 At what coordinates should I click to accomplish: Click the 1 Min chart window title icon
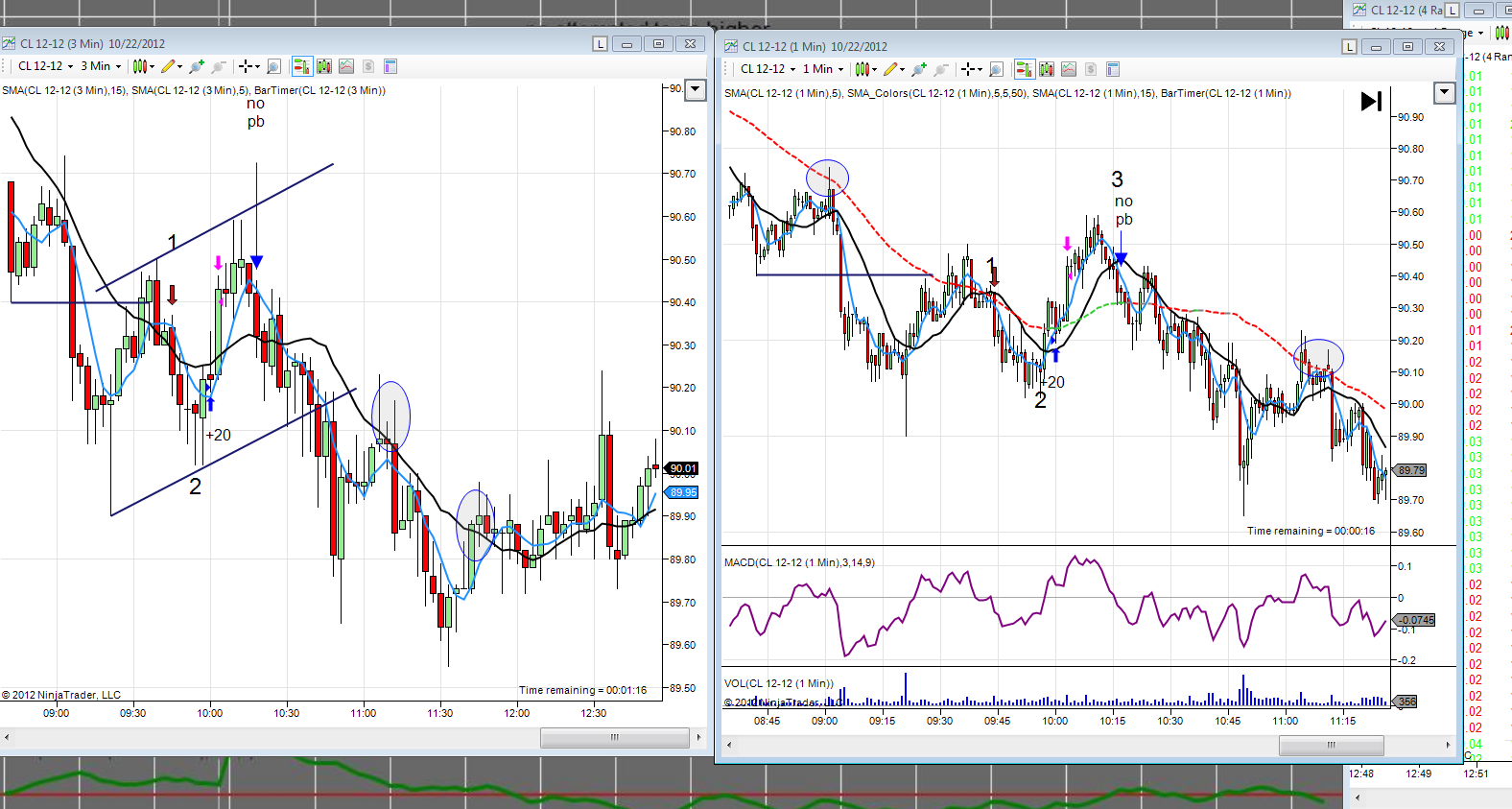pos(731,46)
